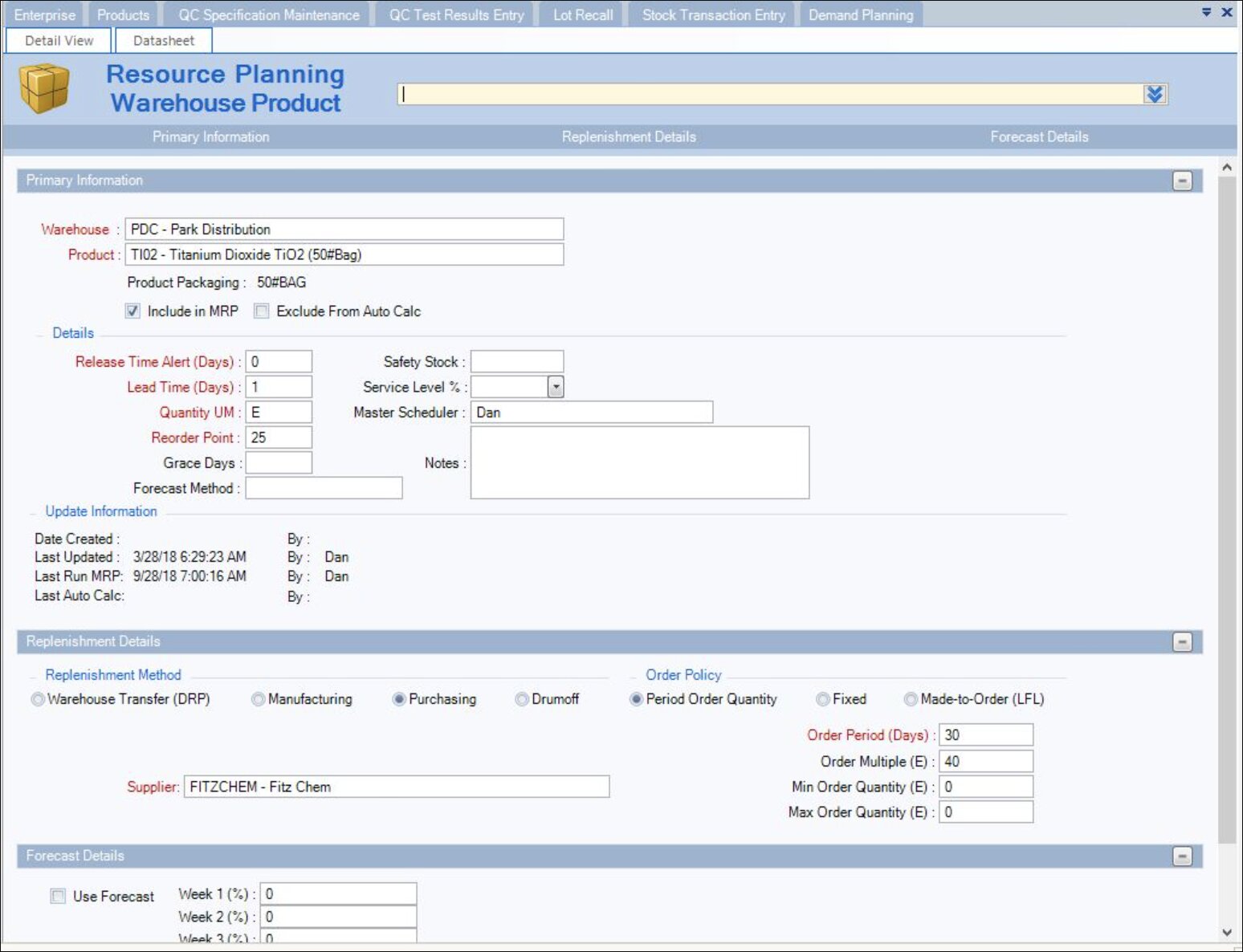Select Manufacturing replenishment method
Image resolution: width=1243 pixels, height=952 pixels.
[x=259, y=700]
